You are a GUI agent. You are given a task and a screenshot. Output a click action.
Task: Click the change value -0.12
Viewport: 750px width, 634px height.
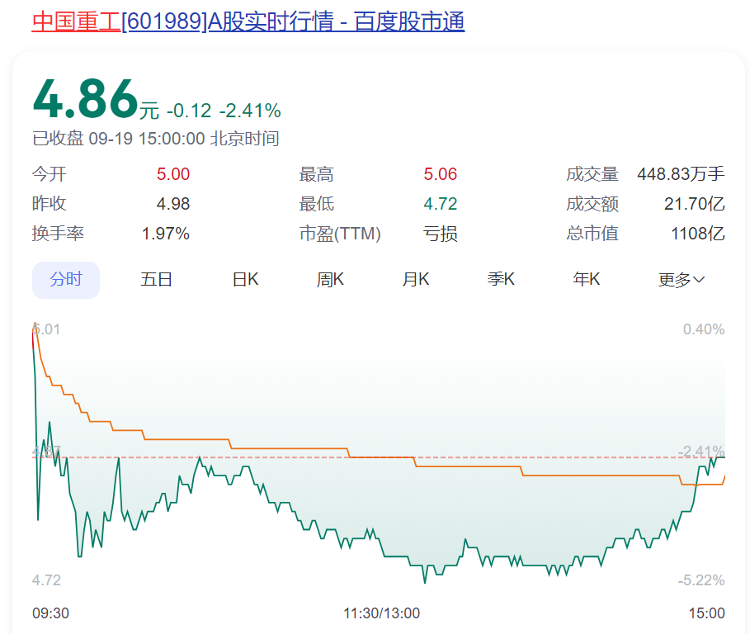point(188,111)
